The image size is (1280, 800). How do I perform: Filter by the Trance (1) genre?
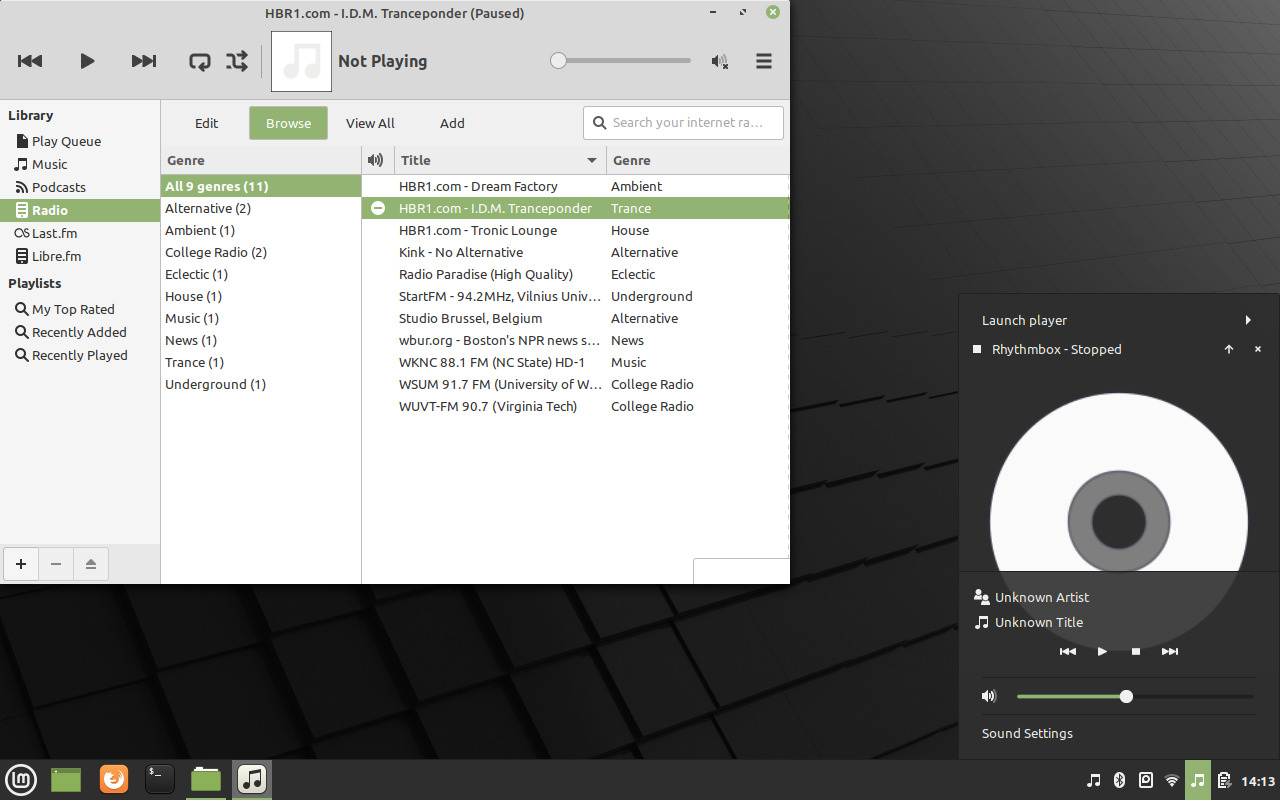click(x=260, y=362)
